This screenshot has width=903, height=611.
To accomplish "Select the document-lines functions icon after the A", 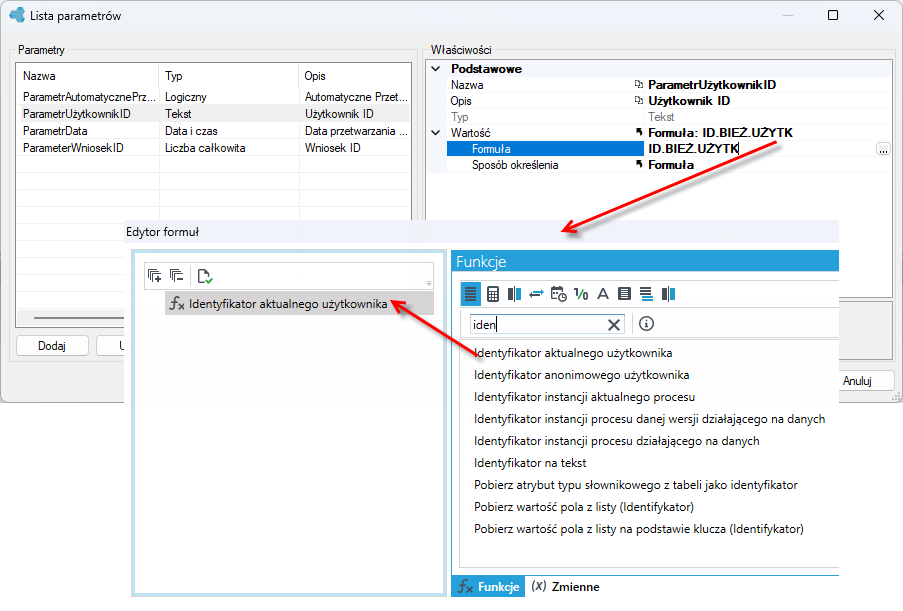I will coord(624,294).
